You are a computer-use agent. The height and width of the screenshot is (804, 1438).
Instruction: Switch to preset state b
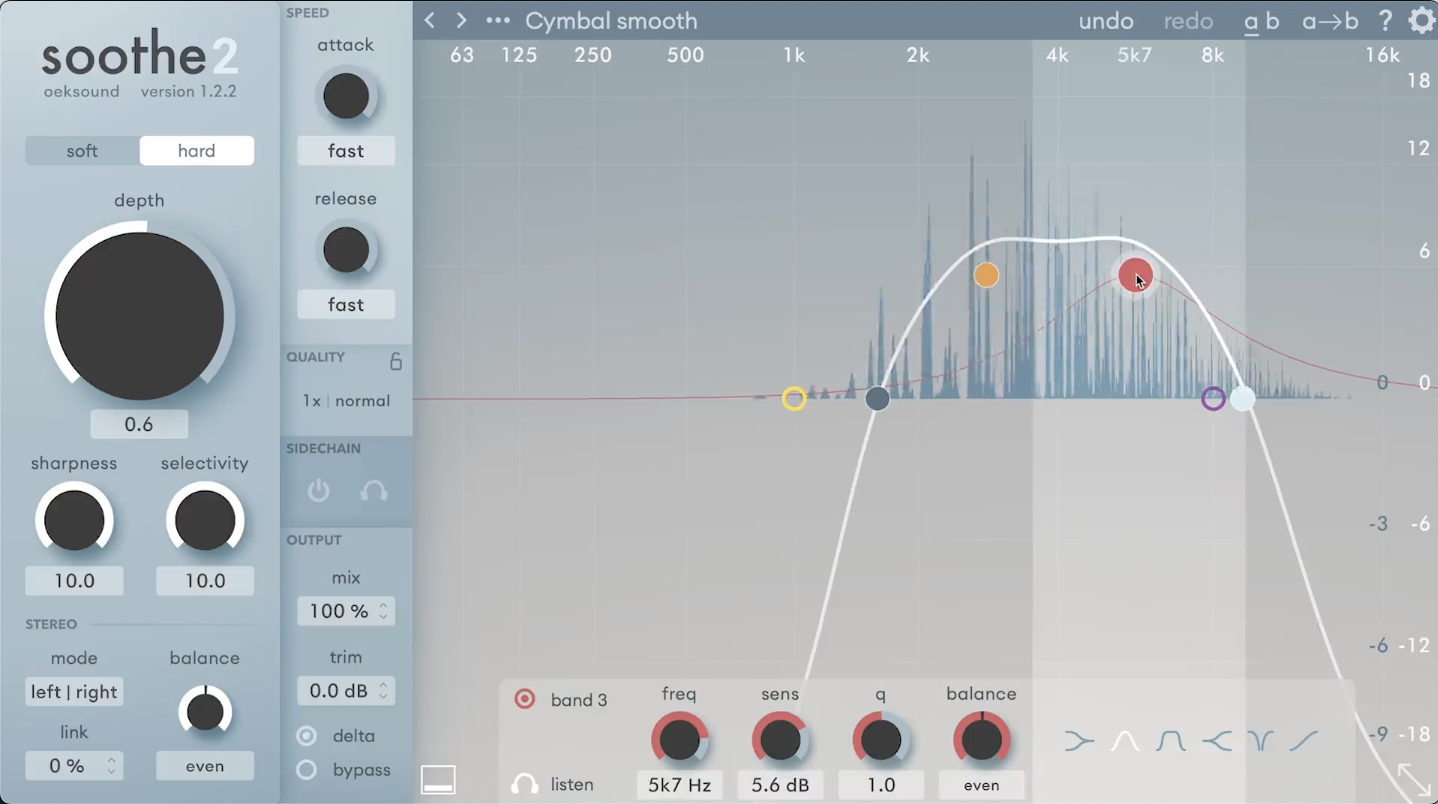click(1272, 20)
